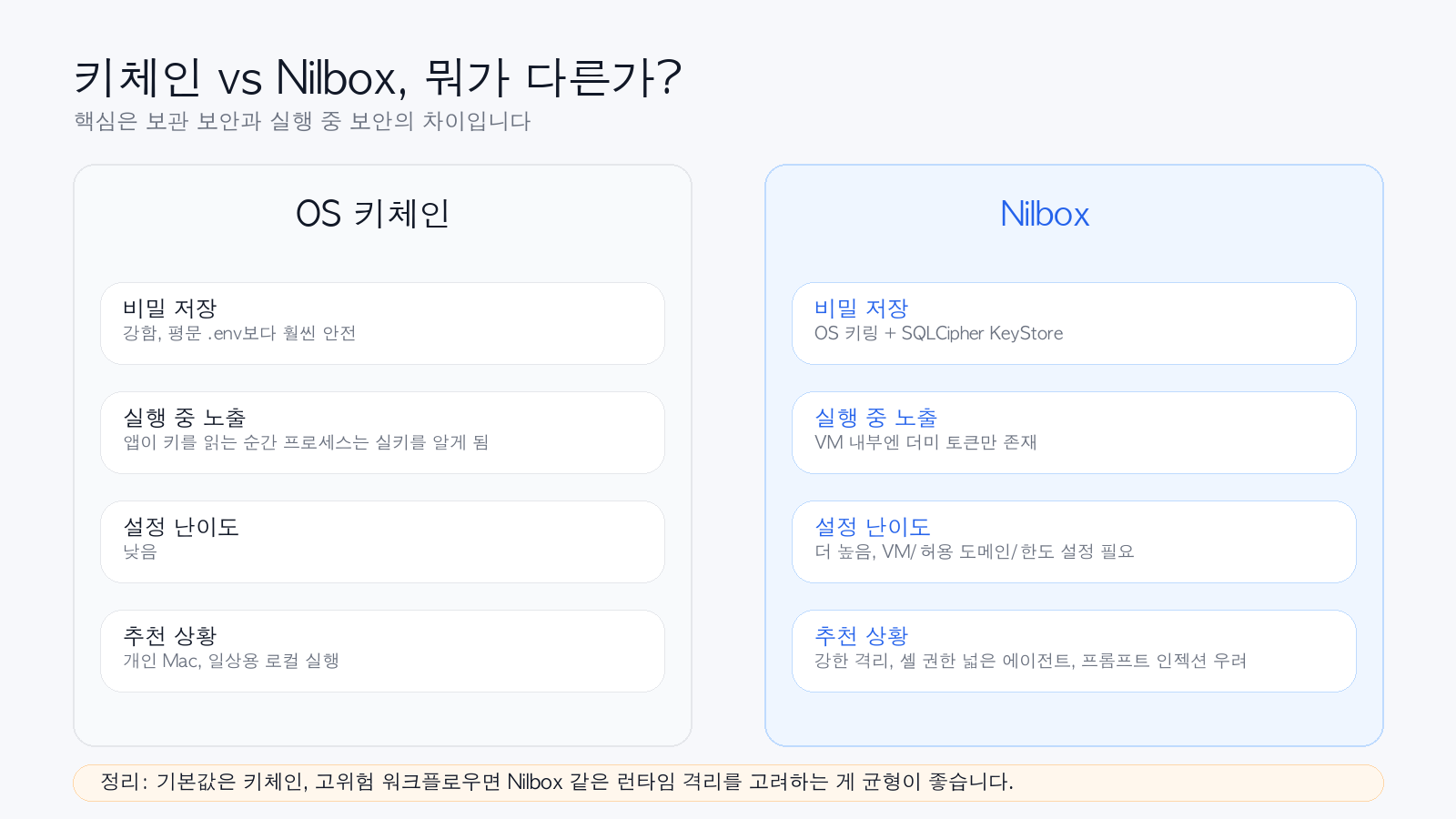Select the blue 'Nilbox' column heading

[x=1045, y=214]
